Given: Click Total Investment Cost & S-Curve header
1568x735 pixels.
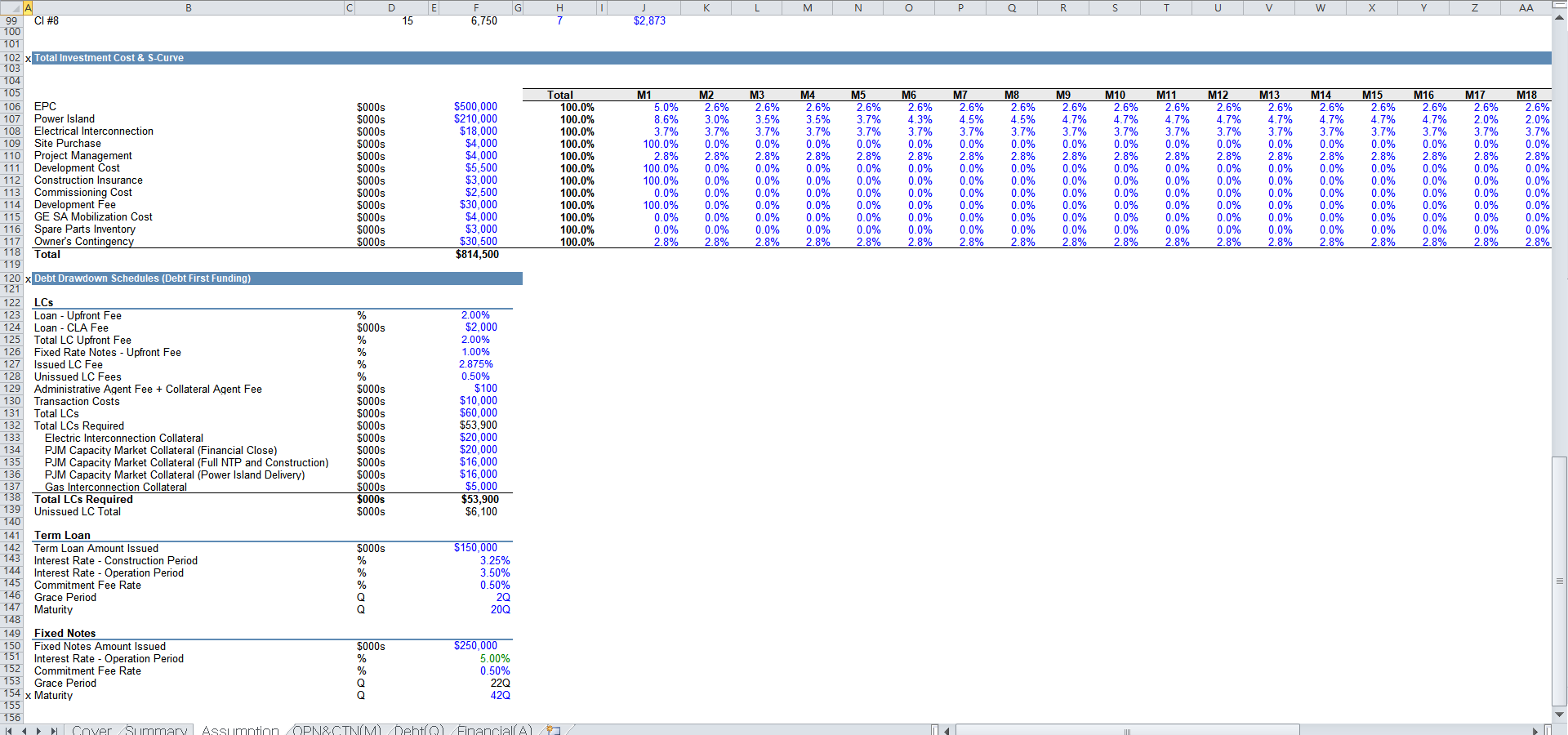Looking at the screenshot, I should coord(109,58).
